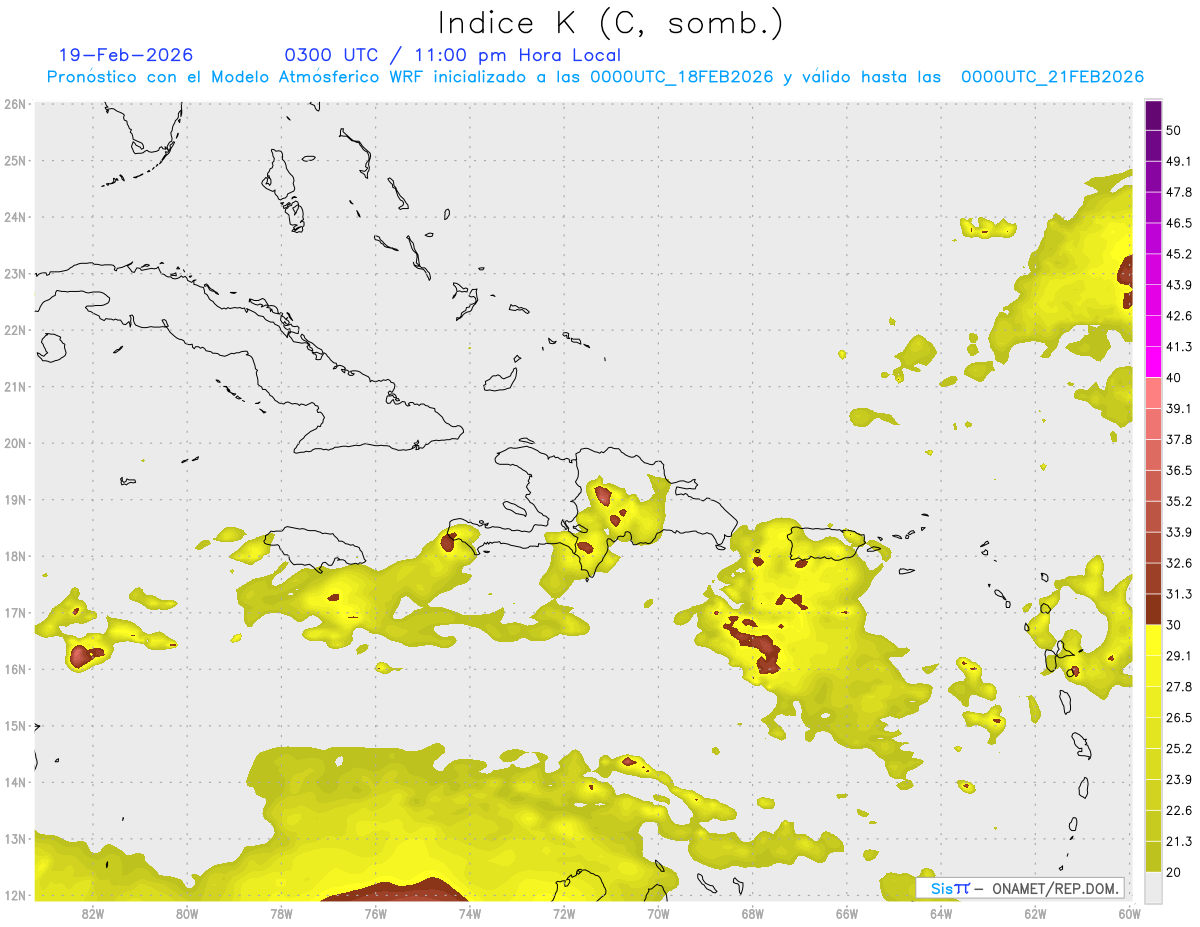Image resolution: width=1200 pixels, height=927 pixels.
Task: Click the '19N' latitude label
Action: [x=15, y=499]
